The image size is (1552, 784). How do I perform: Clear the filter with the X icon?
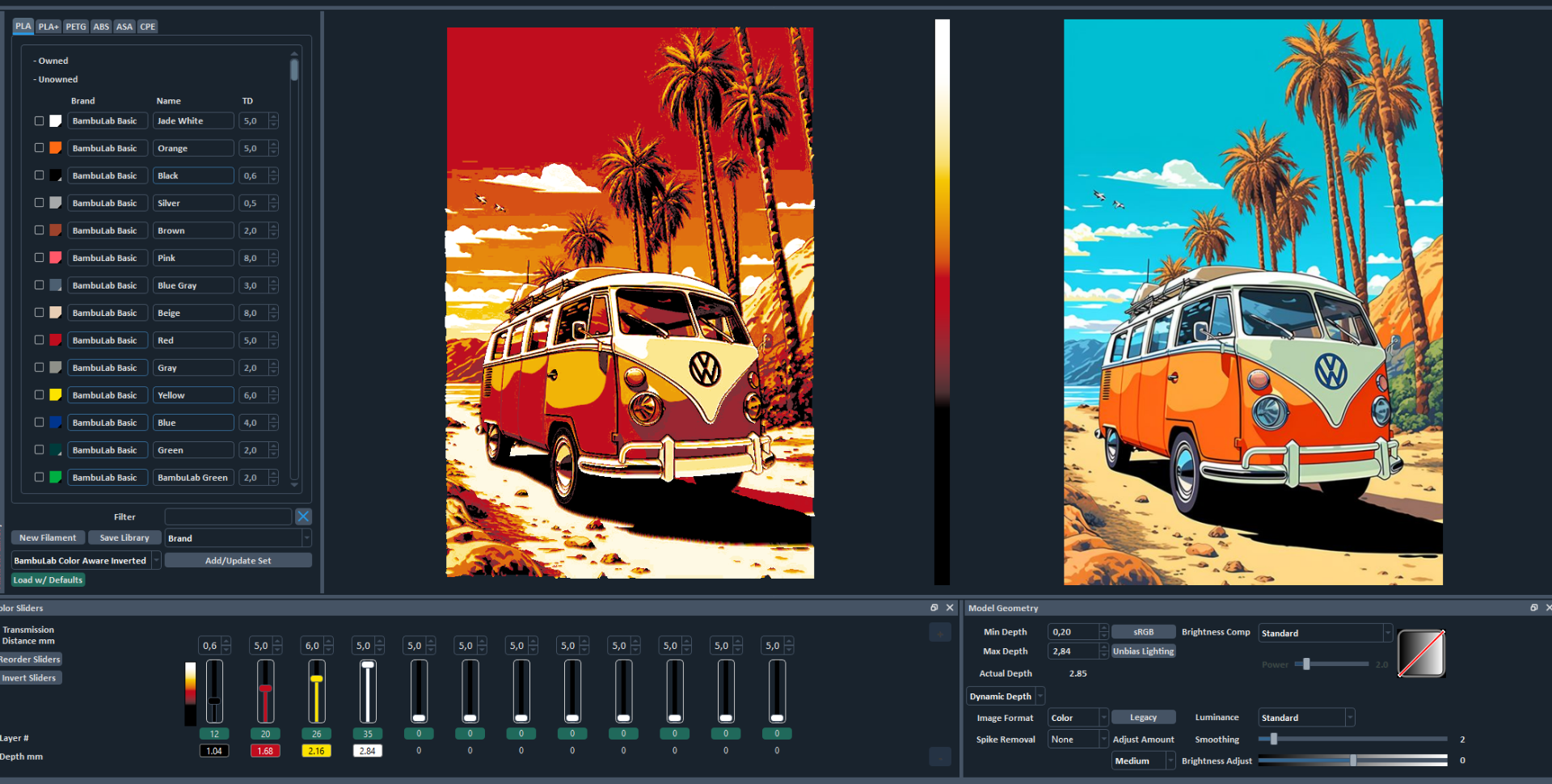point(303,516)
